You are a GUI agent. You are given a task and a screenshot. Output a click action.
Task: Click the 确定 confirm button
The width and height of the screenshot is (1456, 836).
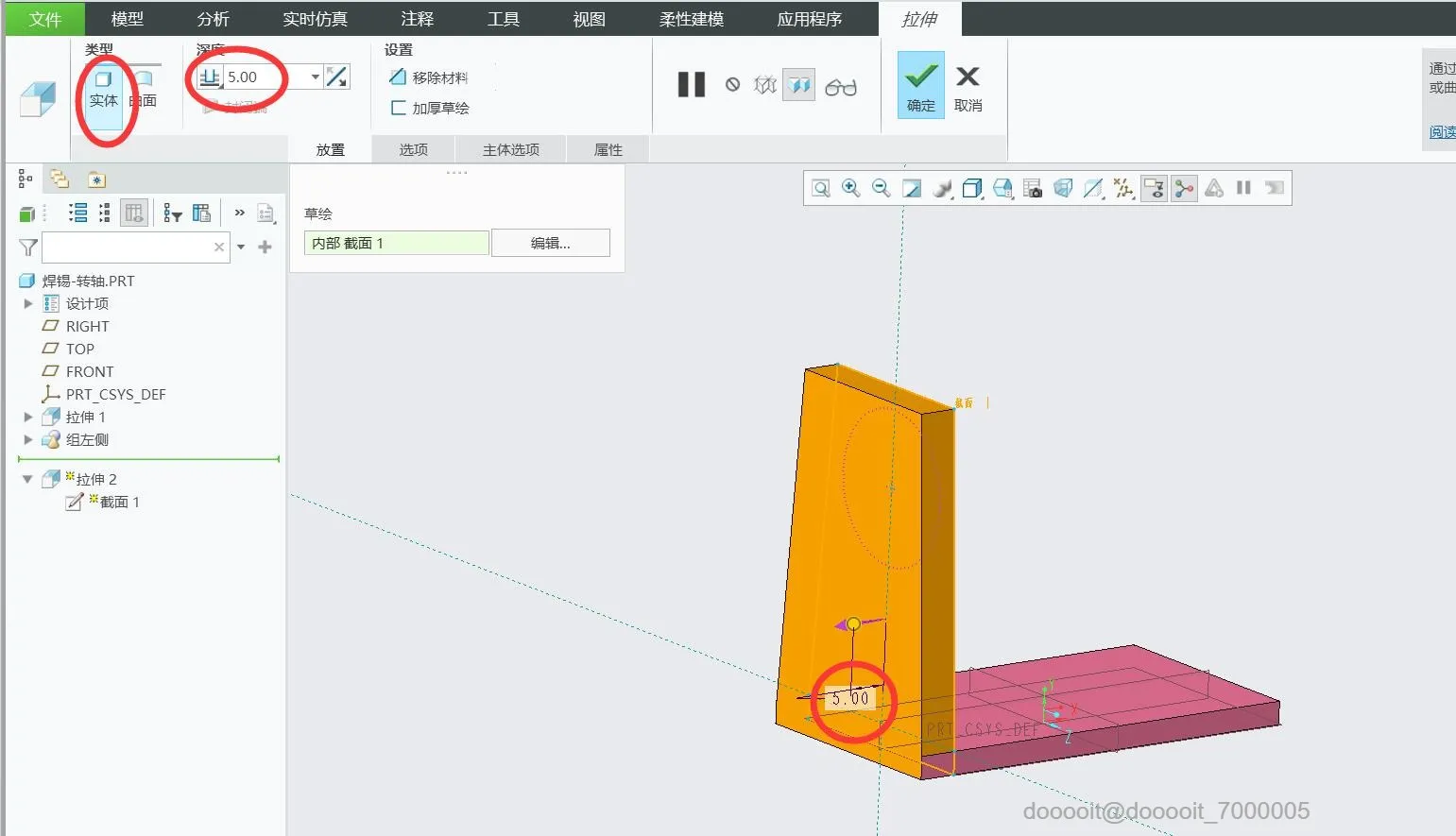920,85
